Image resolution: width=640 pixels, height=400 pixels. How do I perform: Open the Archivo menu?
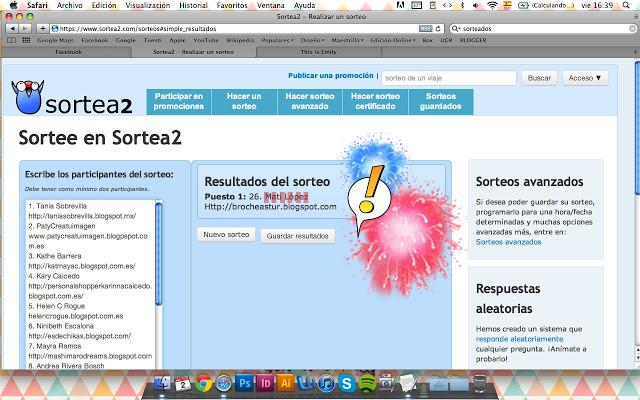pyautogui.click(x=69, y=5)
